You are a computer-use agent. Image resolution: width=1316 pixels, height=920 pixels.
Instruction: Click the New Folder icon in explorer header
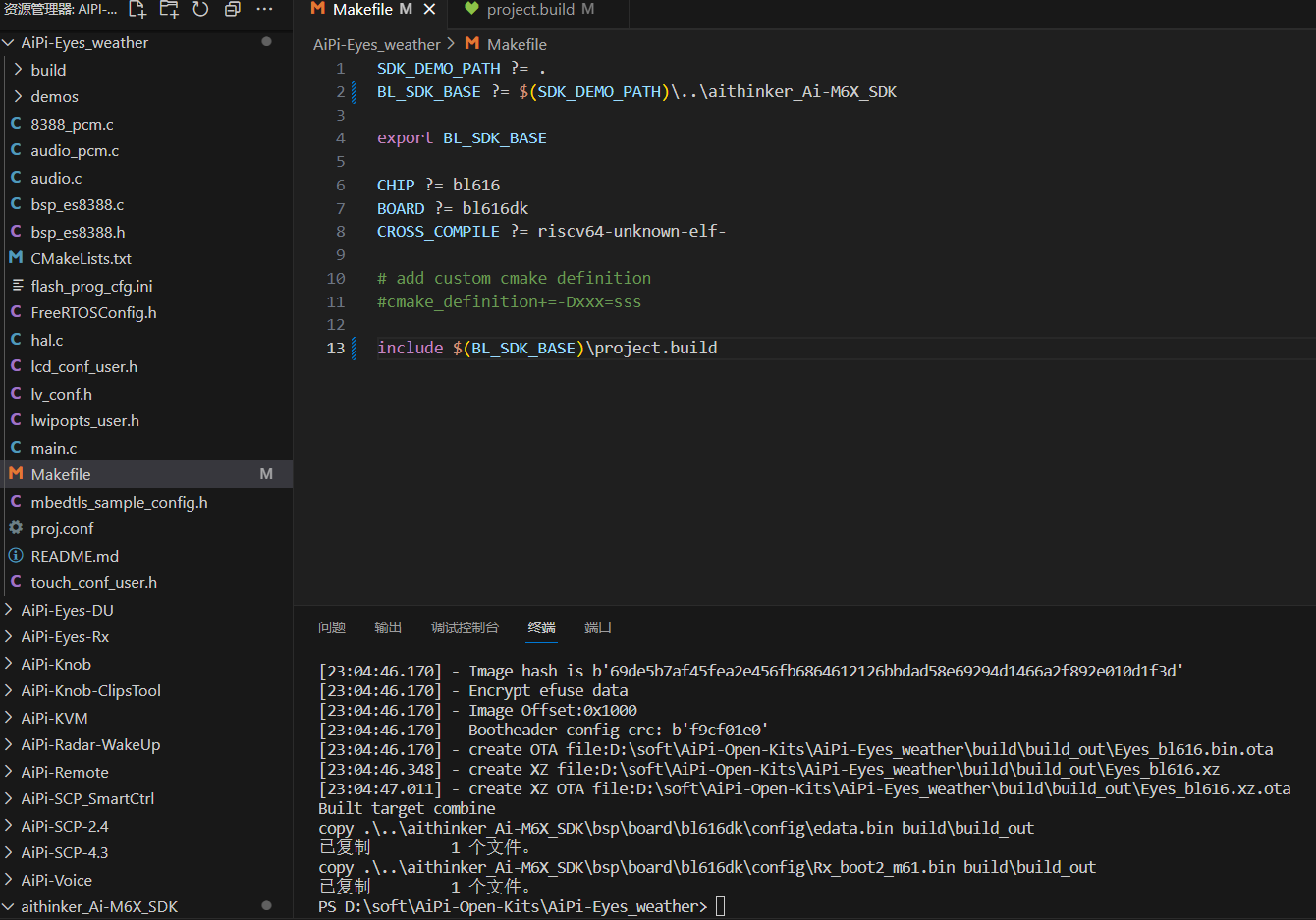point(169,10)
